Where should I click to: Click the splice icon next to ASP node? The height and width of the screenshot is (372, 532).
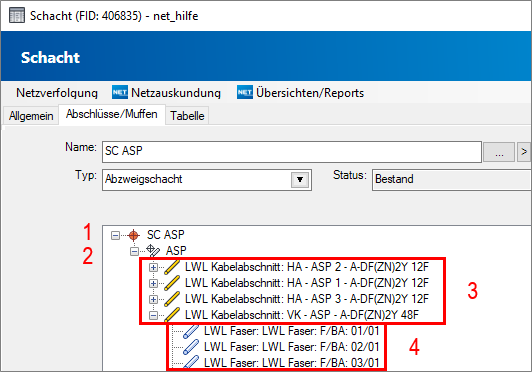153,251
